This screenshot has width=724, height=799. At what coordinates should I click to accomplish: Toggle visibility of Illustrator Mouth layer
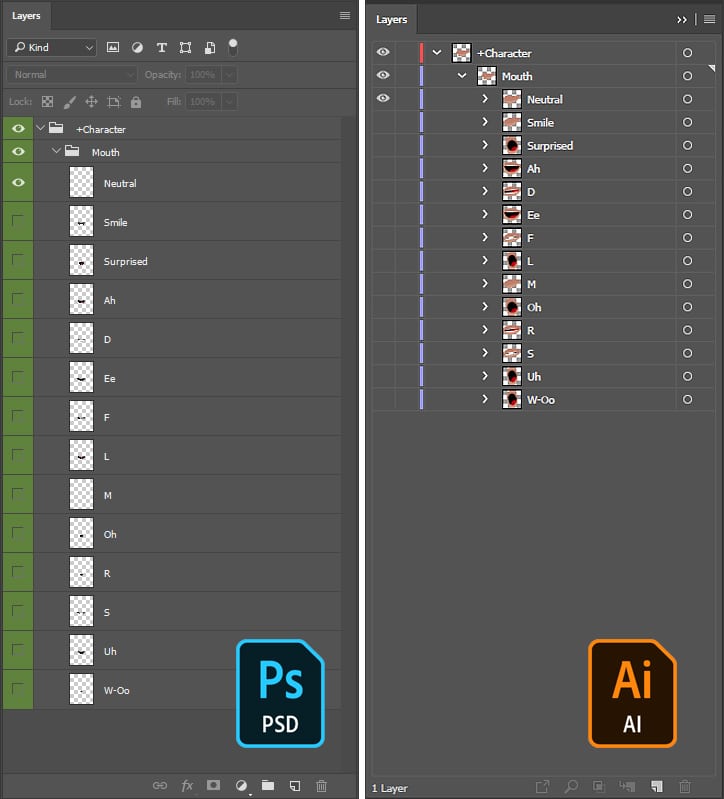[383, 76]
